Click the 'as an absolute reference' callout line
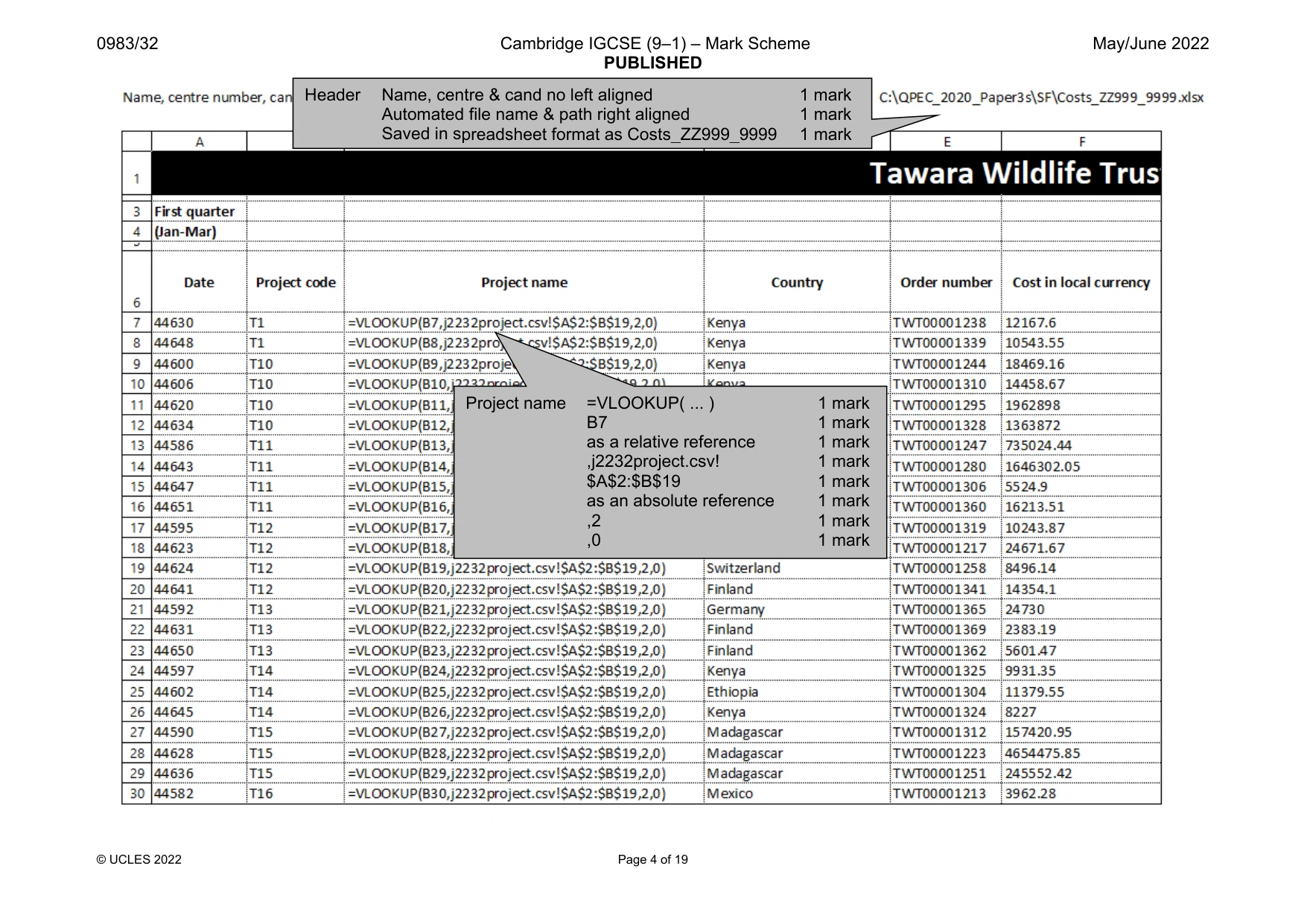 point(680,501)
